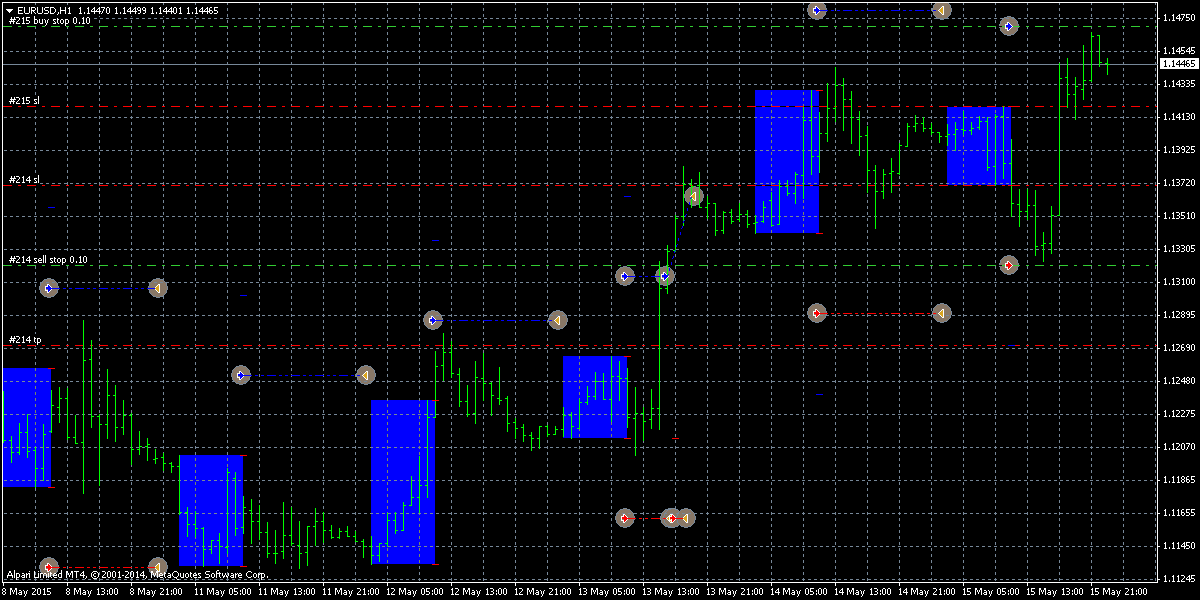Click the yellow close arrow of the 12 May buy trade

click(x=557, y=320)
